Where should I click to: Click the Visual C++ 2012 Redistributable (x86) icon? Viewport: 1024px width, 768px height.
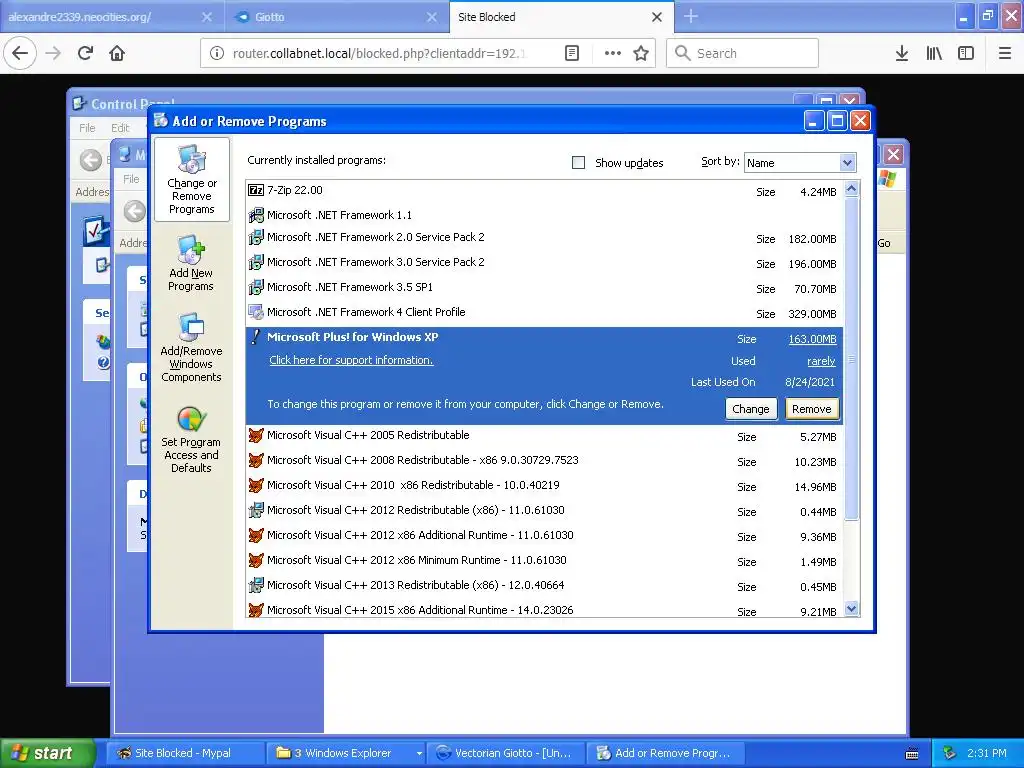(256, 510)
